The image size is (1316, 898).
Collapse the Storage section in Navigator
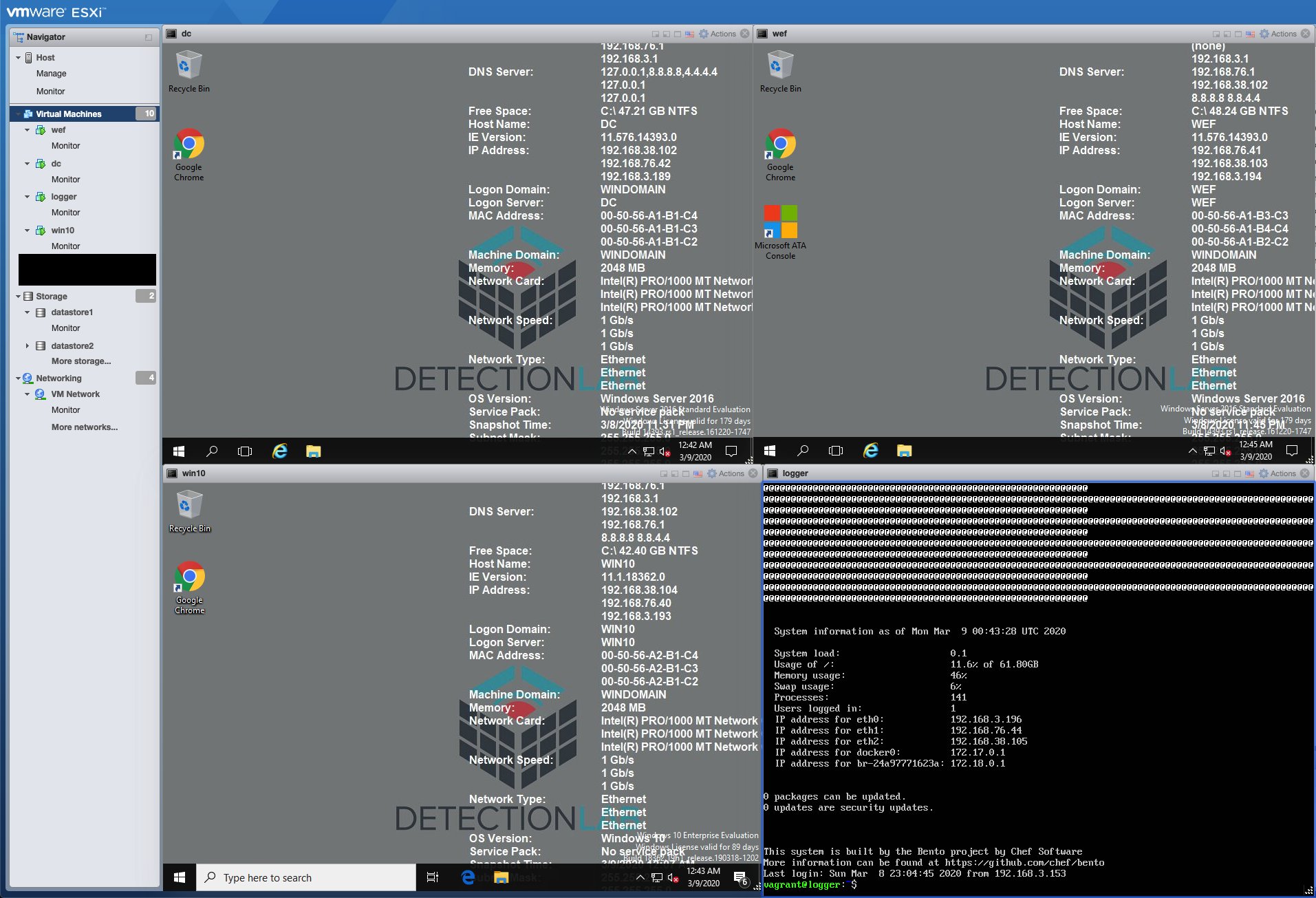18,297
